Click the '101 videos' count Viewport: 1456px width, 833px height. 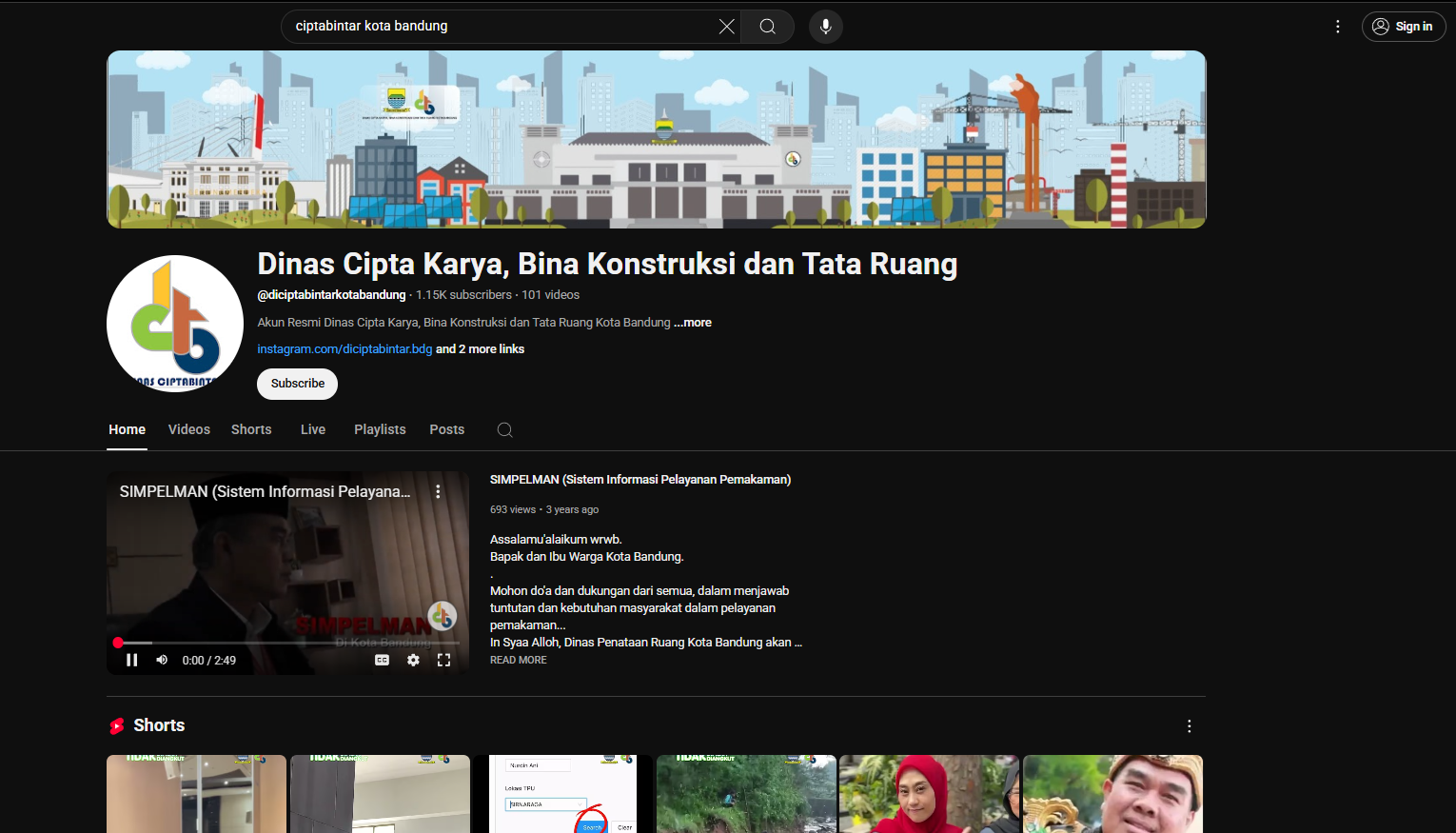pos(550,295)
